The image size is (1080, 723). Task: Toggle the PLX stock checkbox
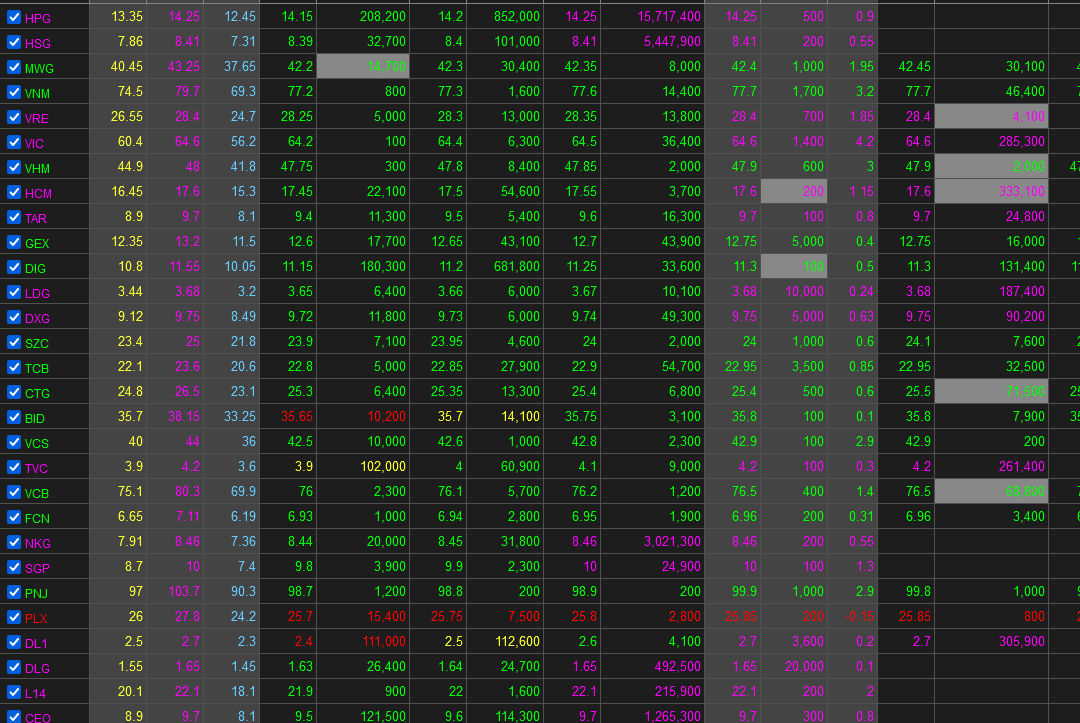14,618
